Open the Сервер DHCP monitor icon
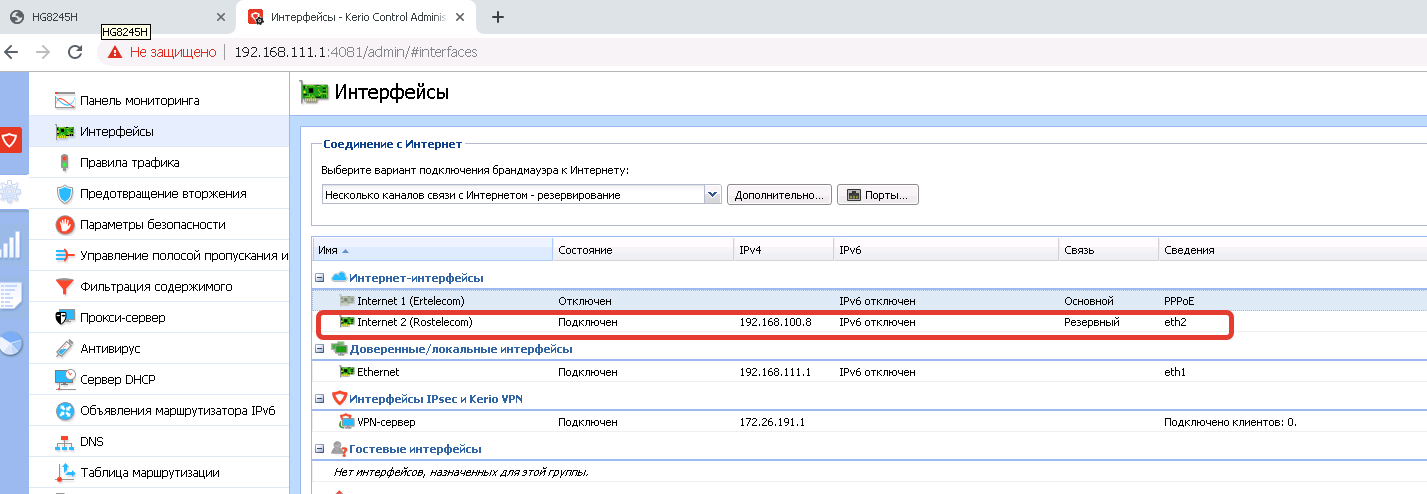 (x=65, y=380)
